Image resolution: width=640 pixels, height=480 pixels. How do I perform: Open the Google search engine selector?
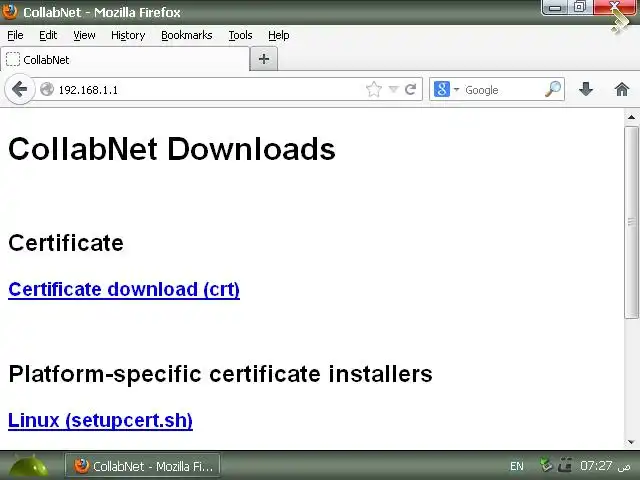click(447, 89)
